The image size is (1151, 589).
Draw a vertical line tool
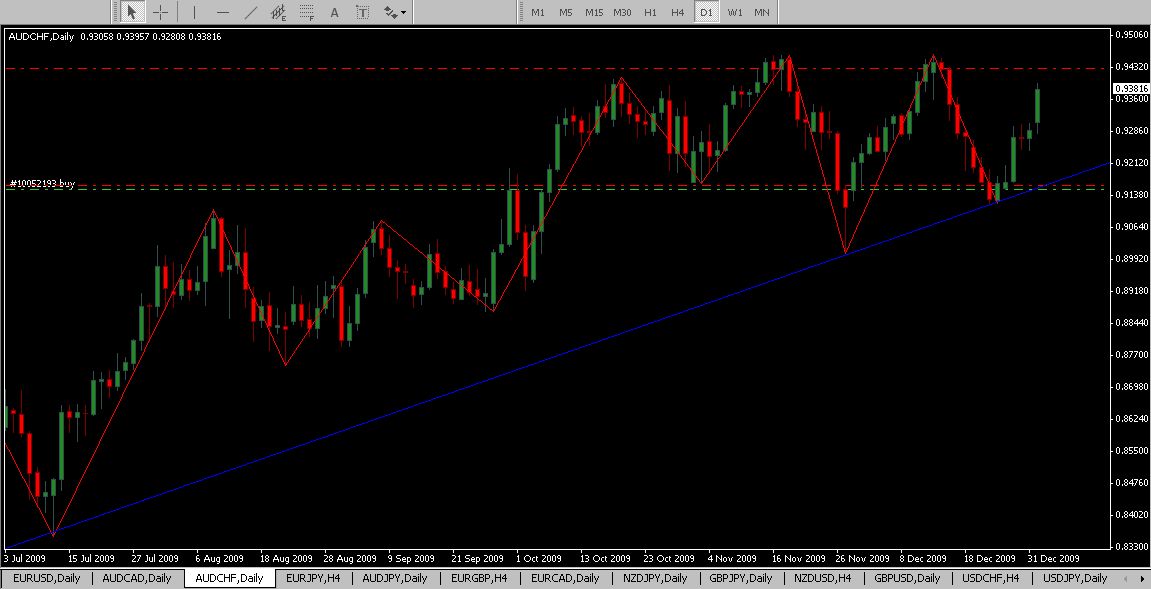194,13
